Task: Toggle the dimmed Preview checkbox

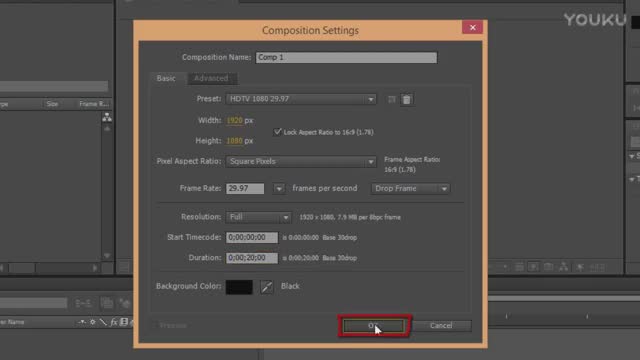Action: [155, 325]
